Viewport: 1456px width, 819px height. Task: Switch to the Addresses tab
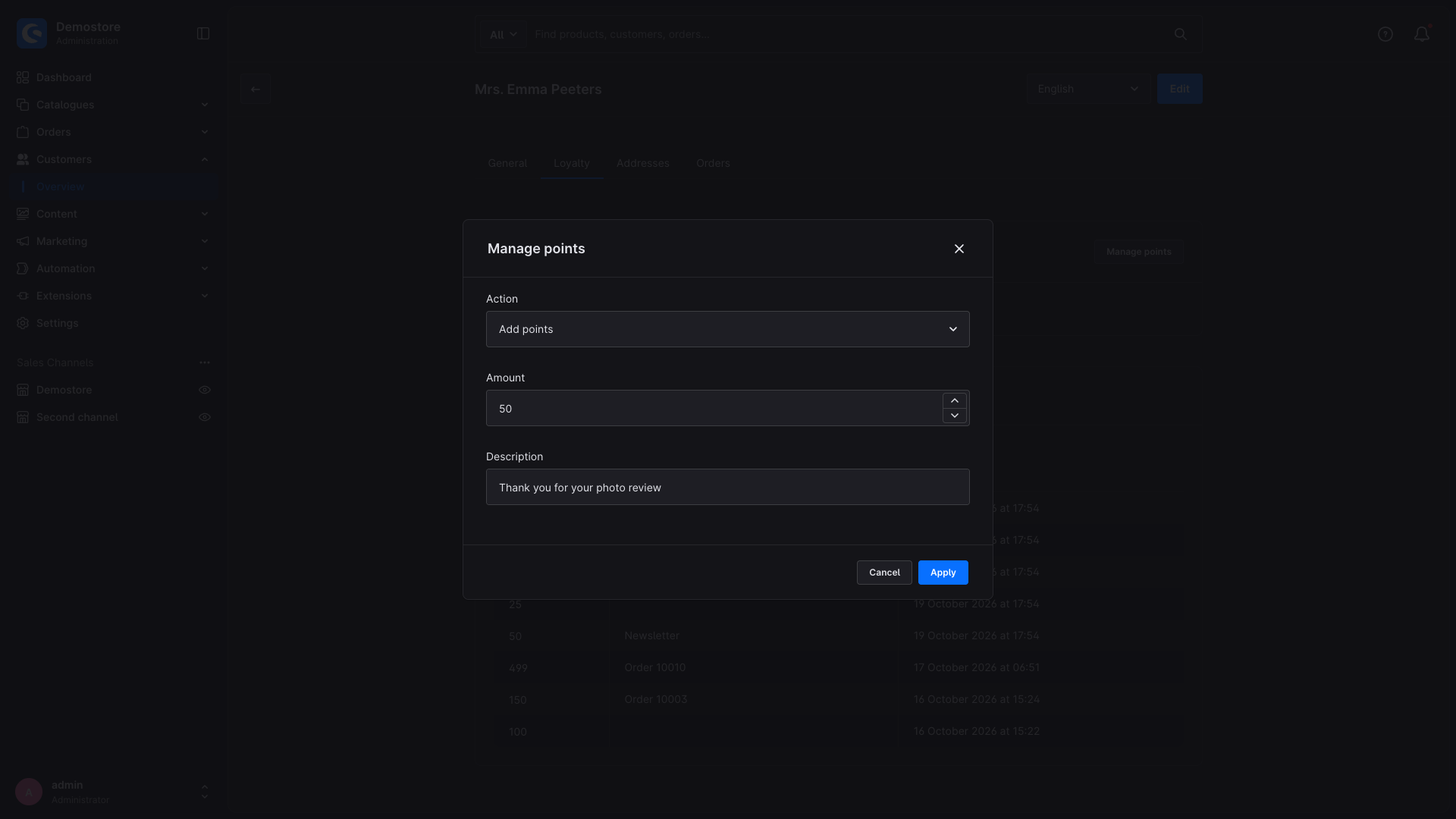(x=642, y=163)
